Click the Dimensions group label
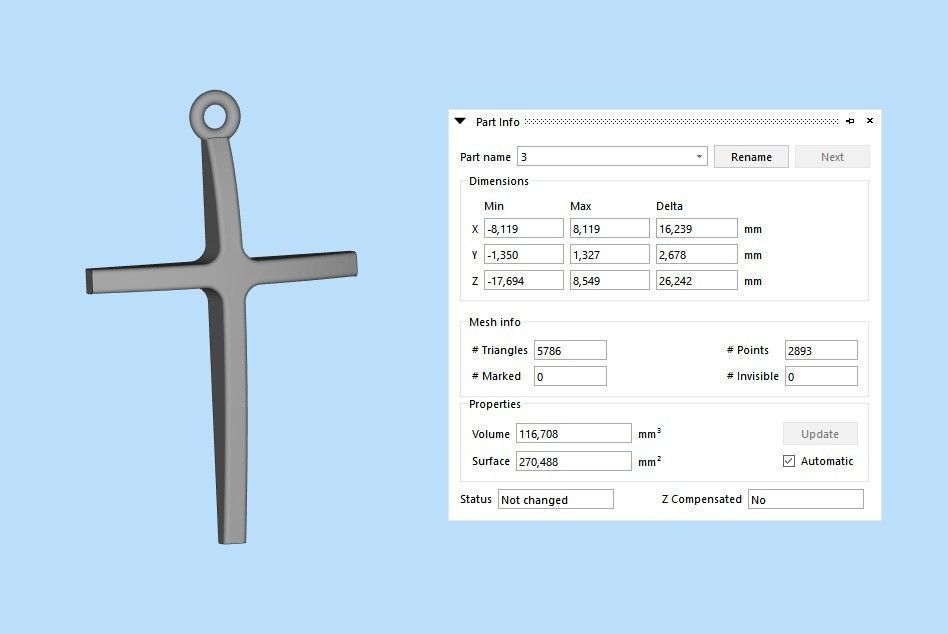948x634 pixels. 499,181
